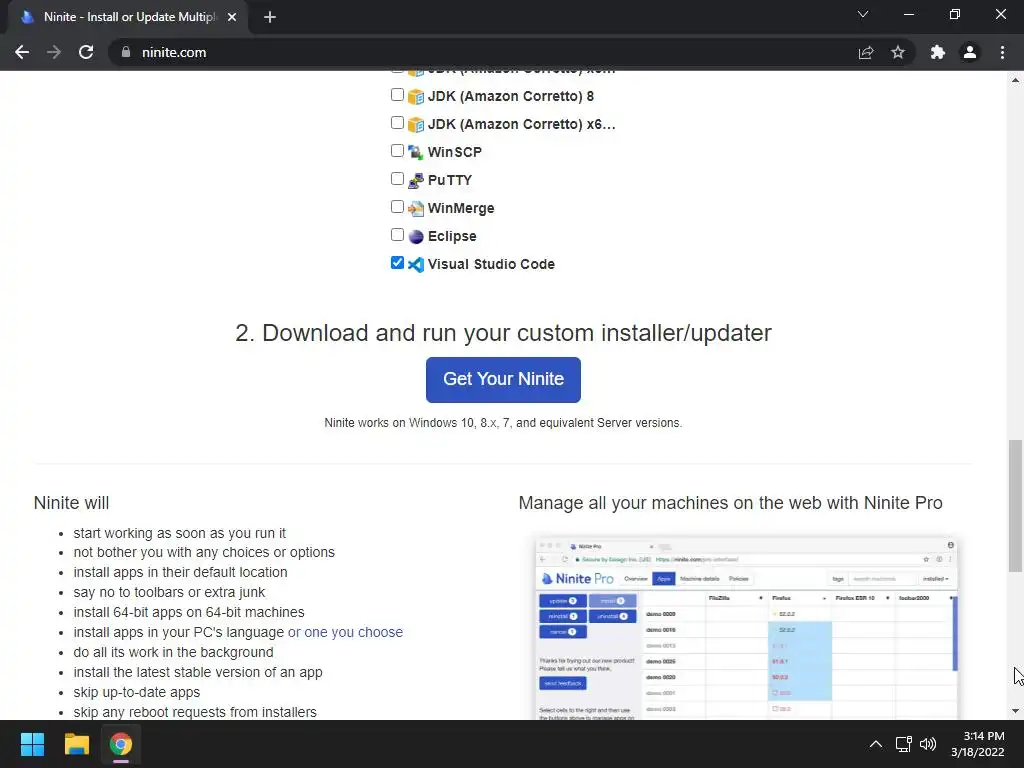Click the 'PuTTY' label

click(x=449, y=180)
